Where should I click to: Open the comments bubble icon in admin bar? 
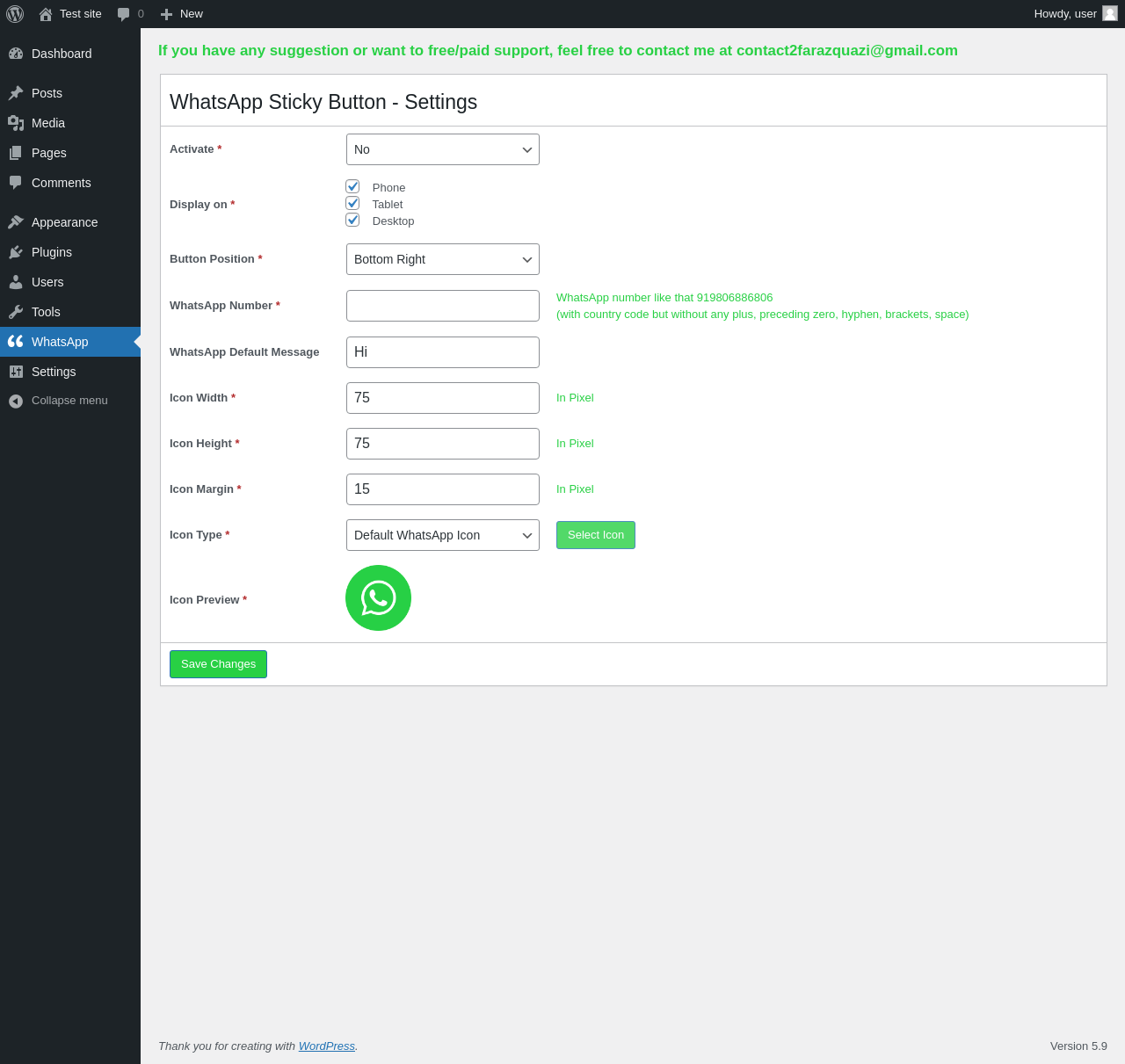coord(124,14)
